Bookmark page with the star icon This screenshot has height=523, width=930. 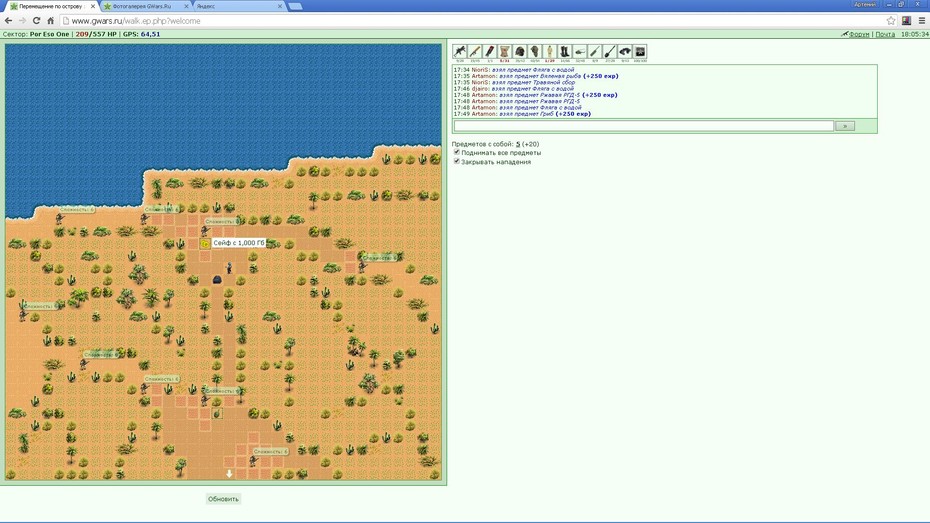[x=890, y=21]
